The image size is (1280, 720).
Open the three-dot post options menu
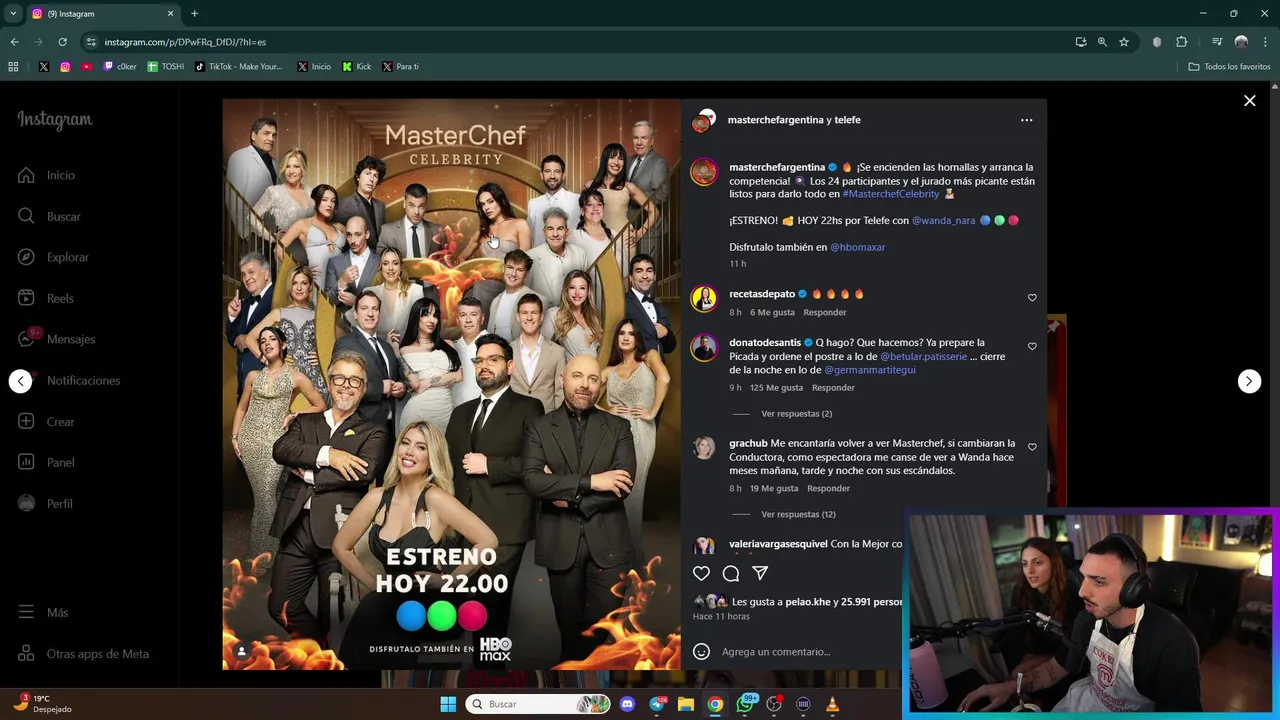(1026, 120)
